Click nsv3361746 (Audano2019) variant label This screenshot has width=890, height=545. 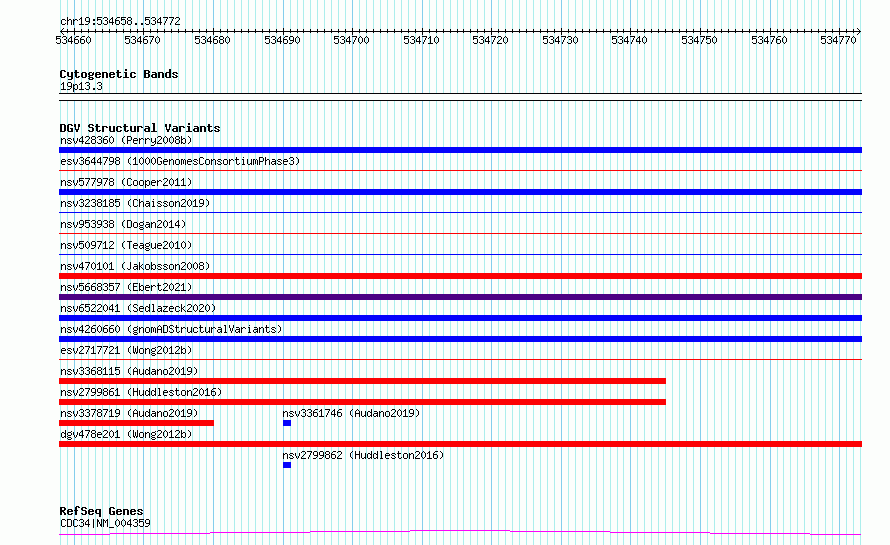coord(351,413)
